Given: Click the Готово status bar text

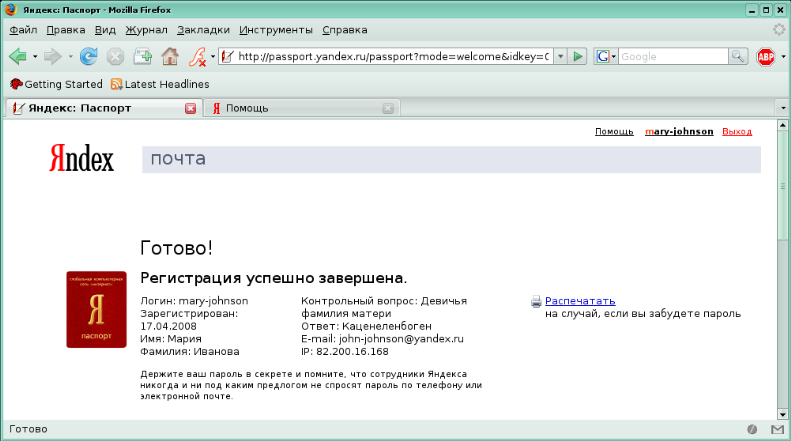Looking at the screenshot, I should coord(28,429).
